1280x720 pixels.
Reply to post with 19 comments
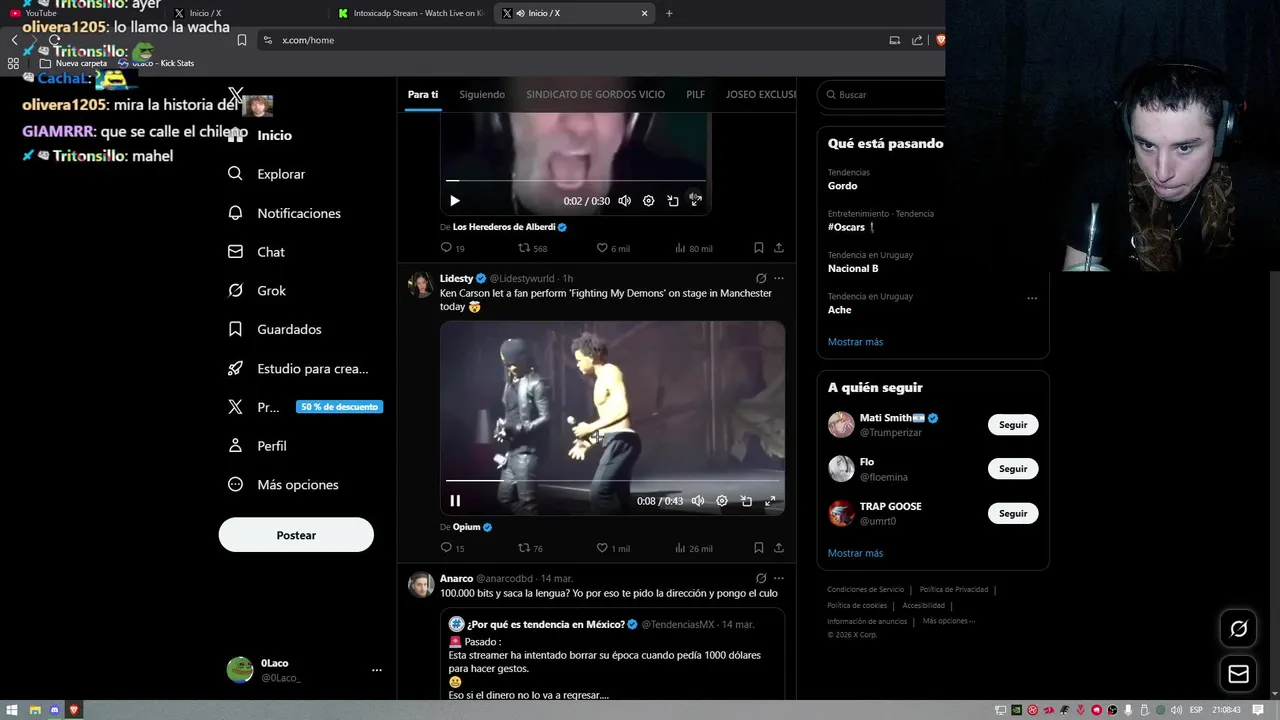pyautogui.click(x=452, y=248)
